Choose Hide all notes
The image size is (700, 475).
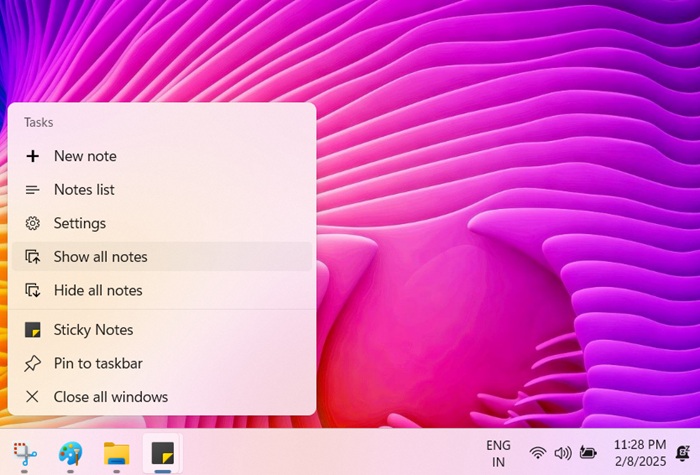(x=162, y=290)
